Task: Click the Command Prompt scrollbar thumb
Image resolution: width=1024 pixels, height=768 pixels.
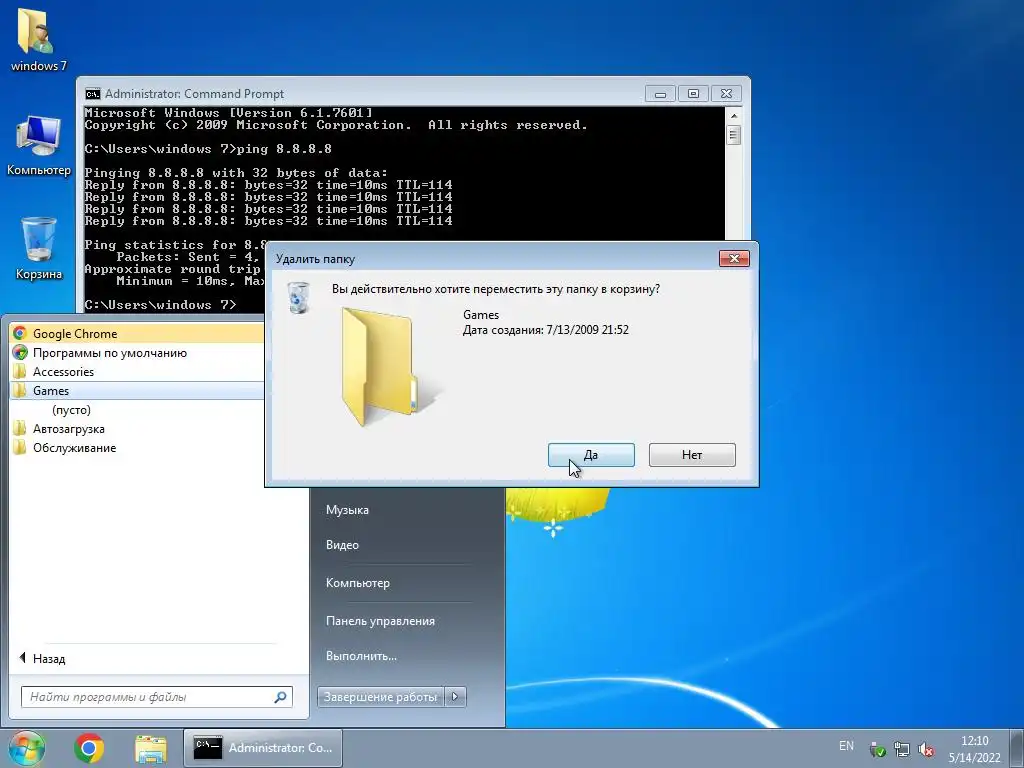Action: (733, 135)
